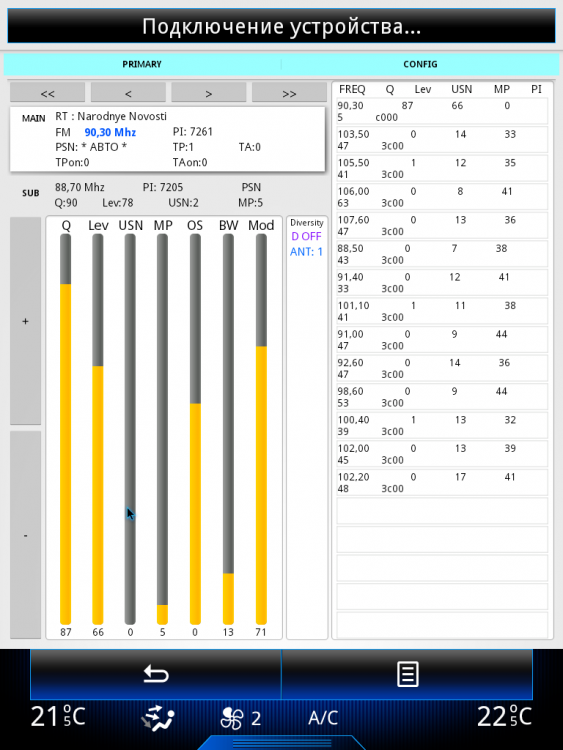Open the menu list icon
The image size is (563, 750).
pos(408,674)
